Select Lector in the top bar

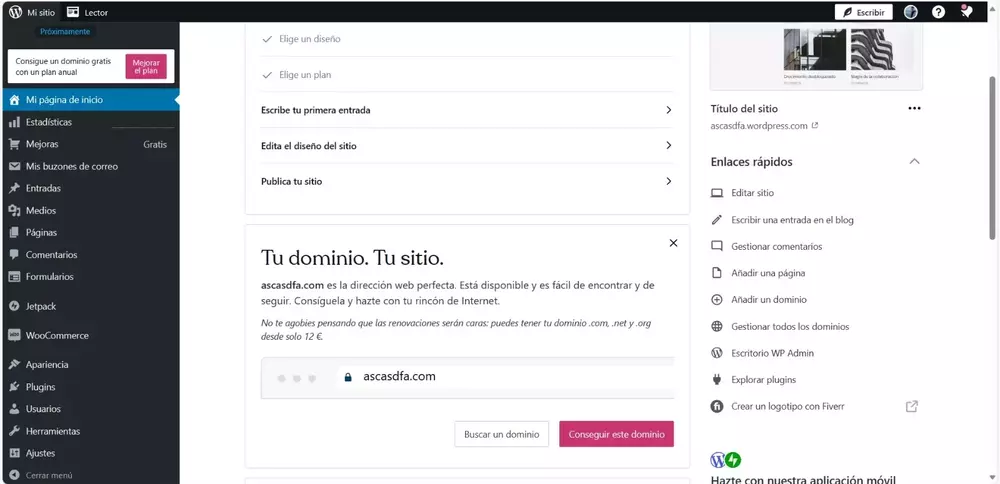[x=96, y=12]
